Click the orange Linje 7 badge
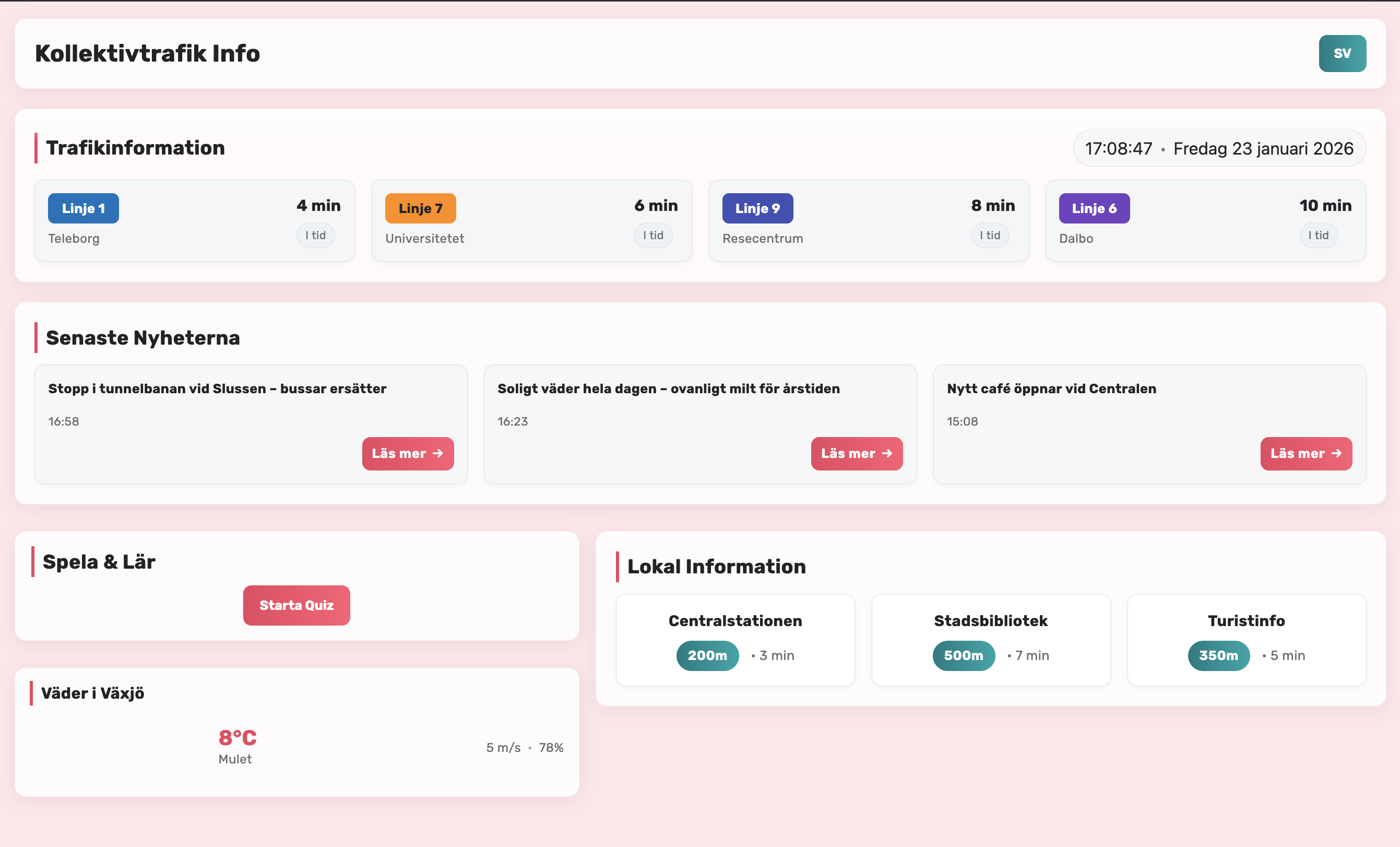The image size is (1400, 847). 420,208
